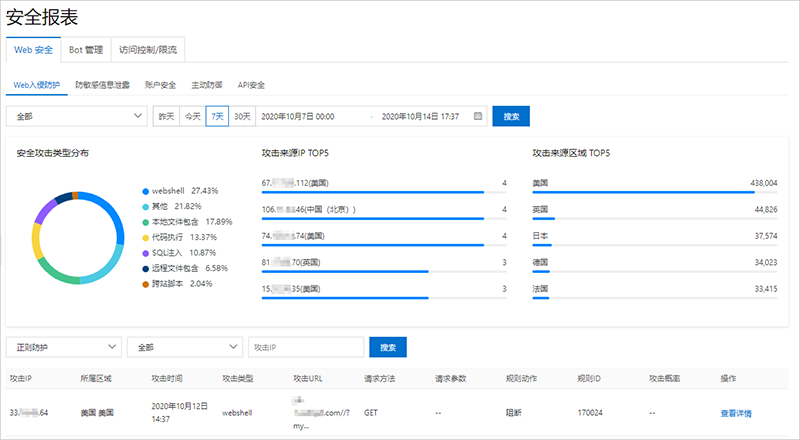Focus the 攻击IP search input

pyautogui.click(x=306, y=347)
